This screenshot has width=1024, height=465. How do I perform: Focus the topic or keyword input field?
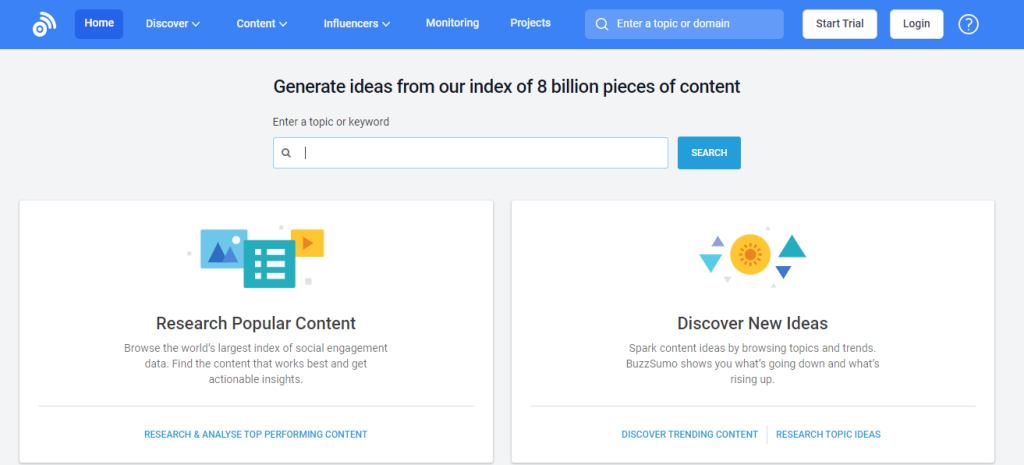coord(470,153)
